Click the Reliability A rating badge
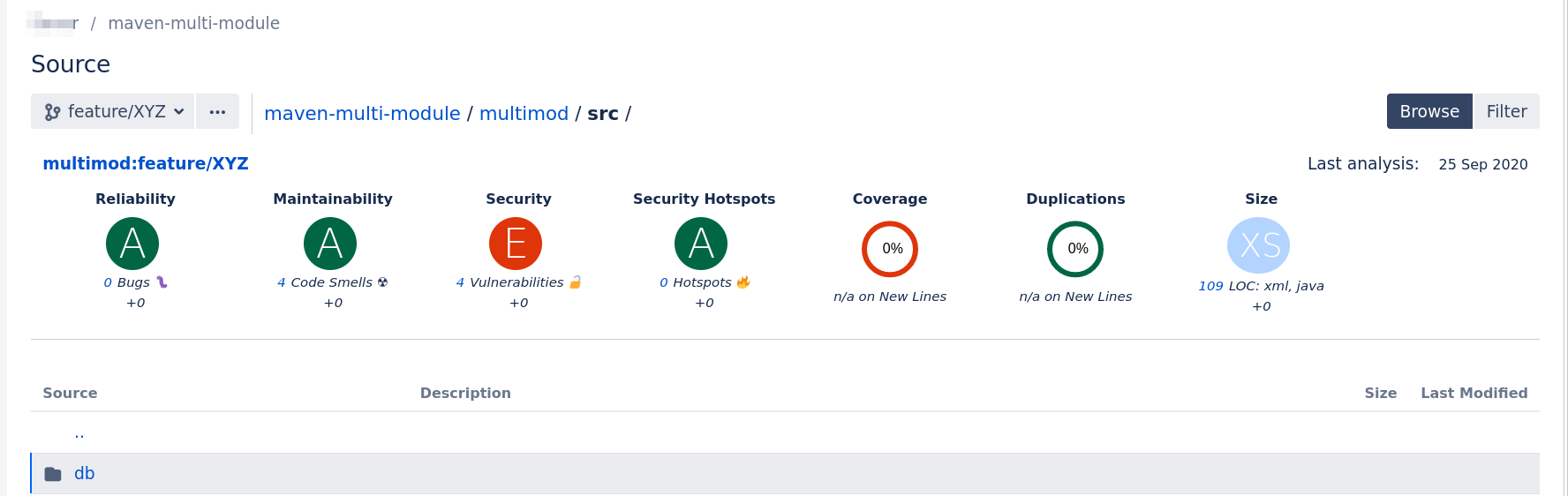This screenshot has width=1568, height=496. coord(132,244)
